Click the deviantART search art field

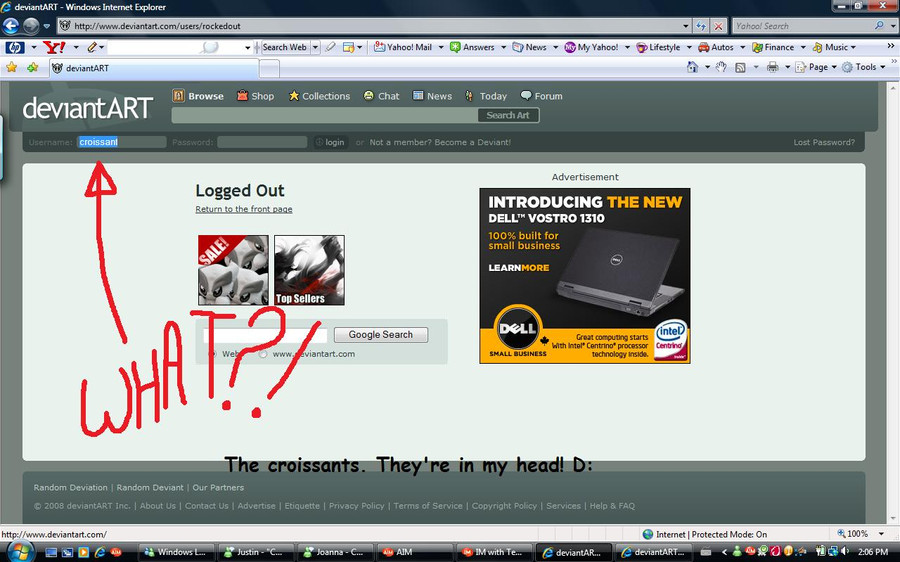click(x=324, y=115)
